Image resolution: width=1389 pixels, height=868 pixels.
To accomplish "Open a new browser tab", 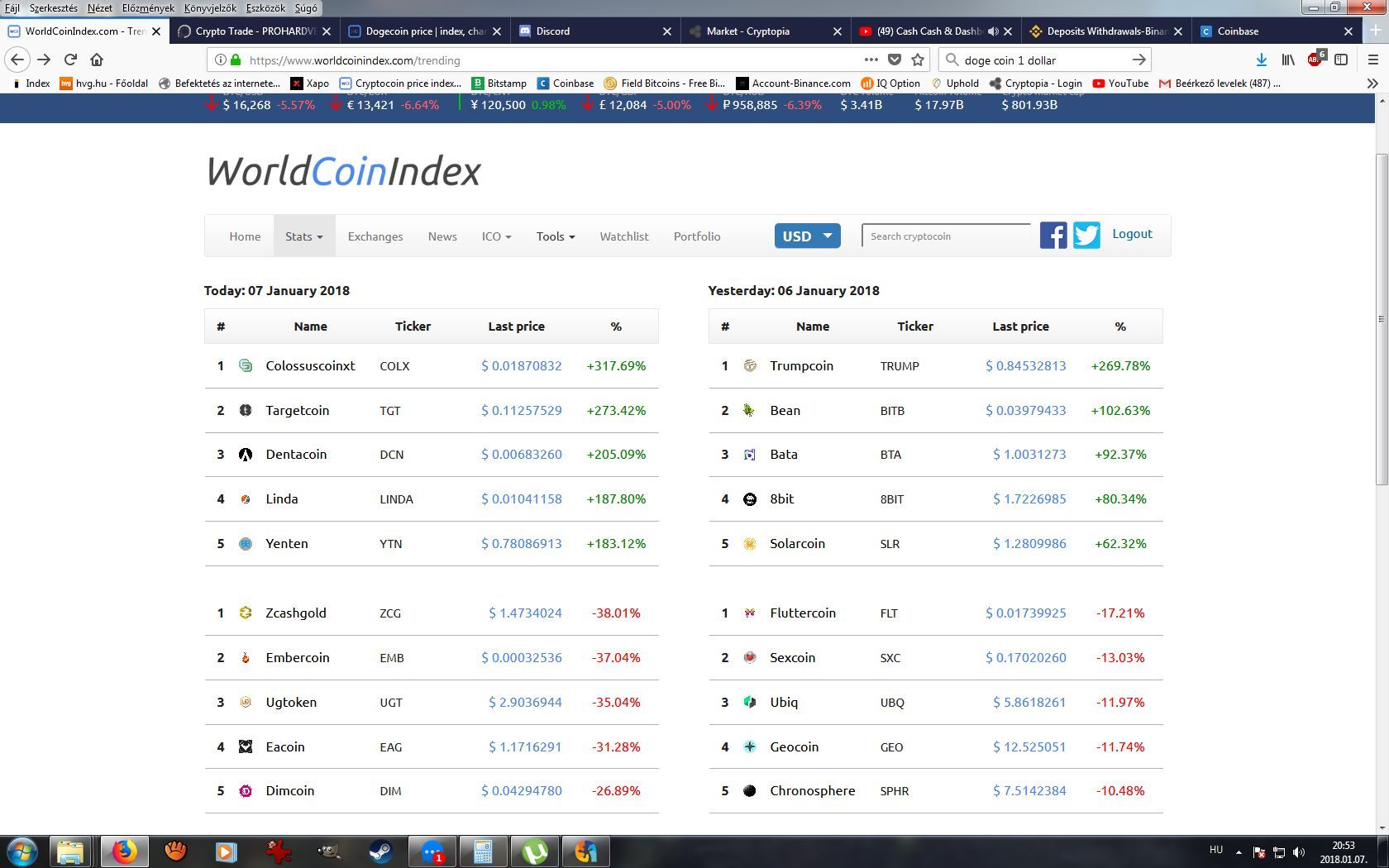I will point(1376,31).
